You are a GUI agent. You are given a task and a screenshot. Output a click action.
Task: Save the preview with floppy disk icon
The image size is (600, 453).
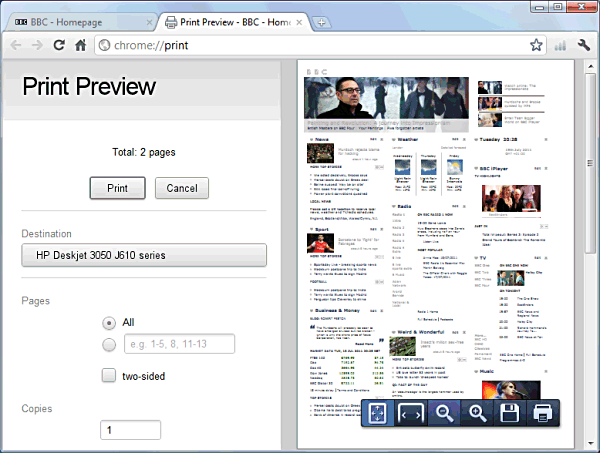pos(510,413)
